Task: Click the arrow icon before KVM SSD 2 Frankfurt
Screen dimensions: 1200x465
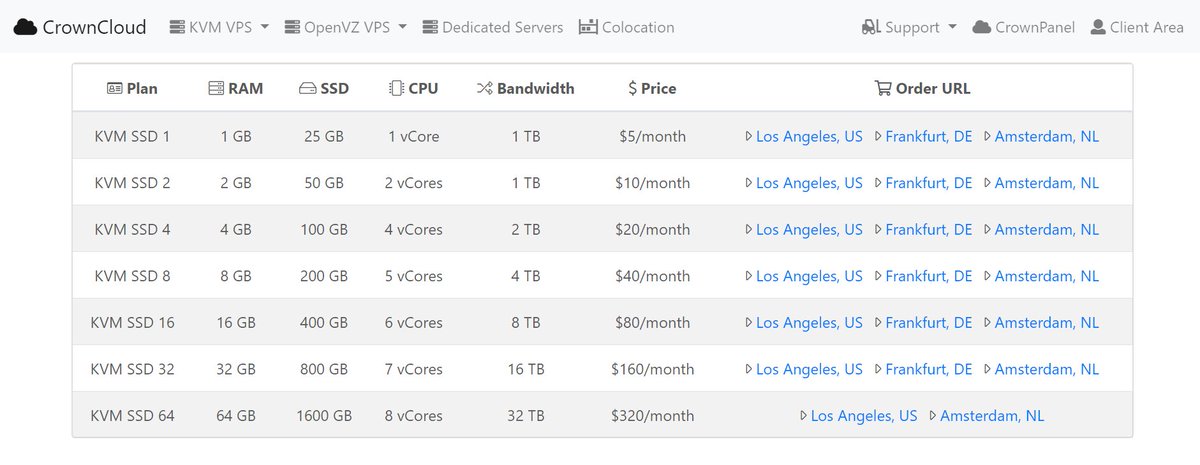Action: click(878, 183)
